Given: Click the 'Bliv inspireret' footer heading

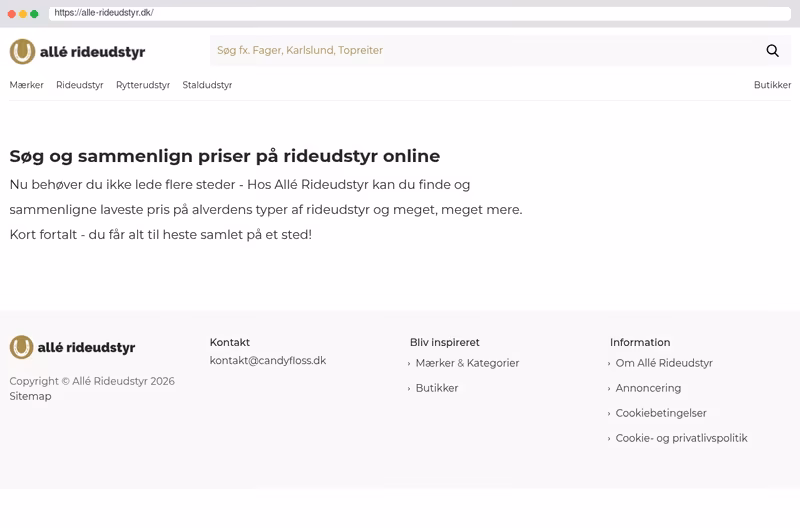Looking at the screenshot, I should [444, 342].
